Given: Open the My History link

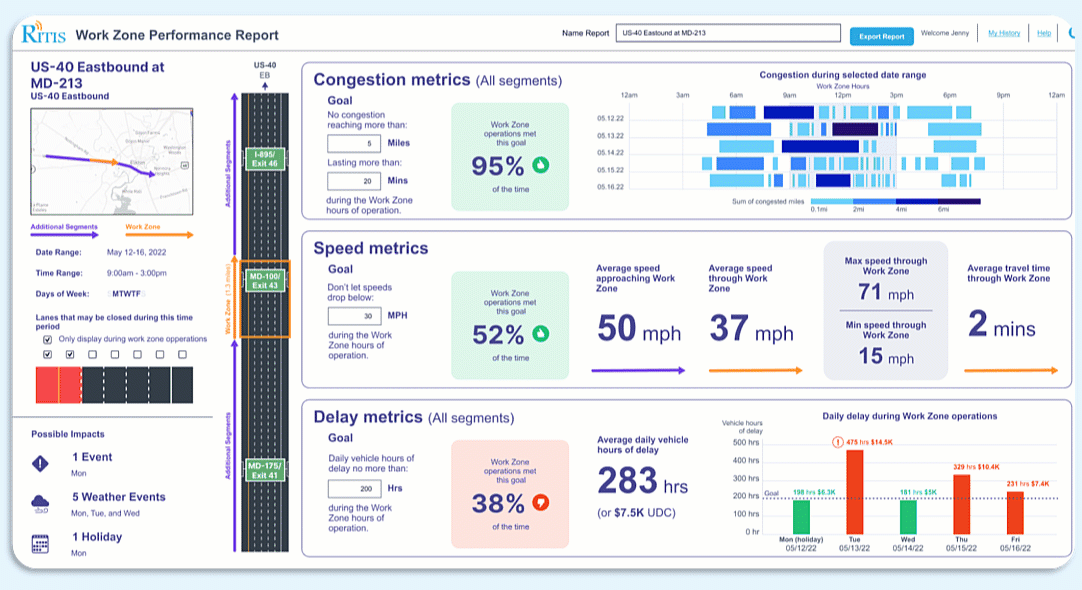Looking at the screenshot, I should [1004, 33].
